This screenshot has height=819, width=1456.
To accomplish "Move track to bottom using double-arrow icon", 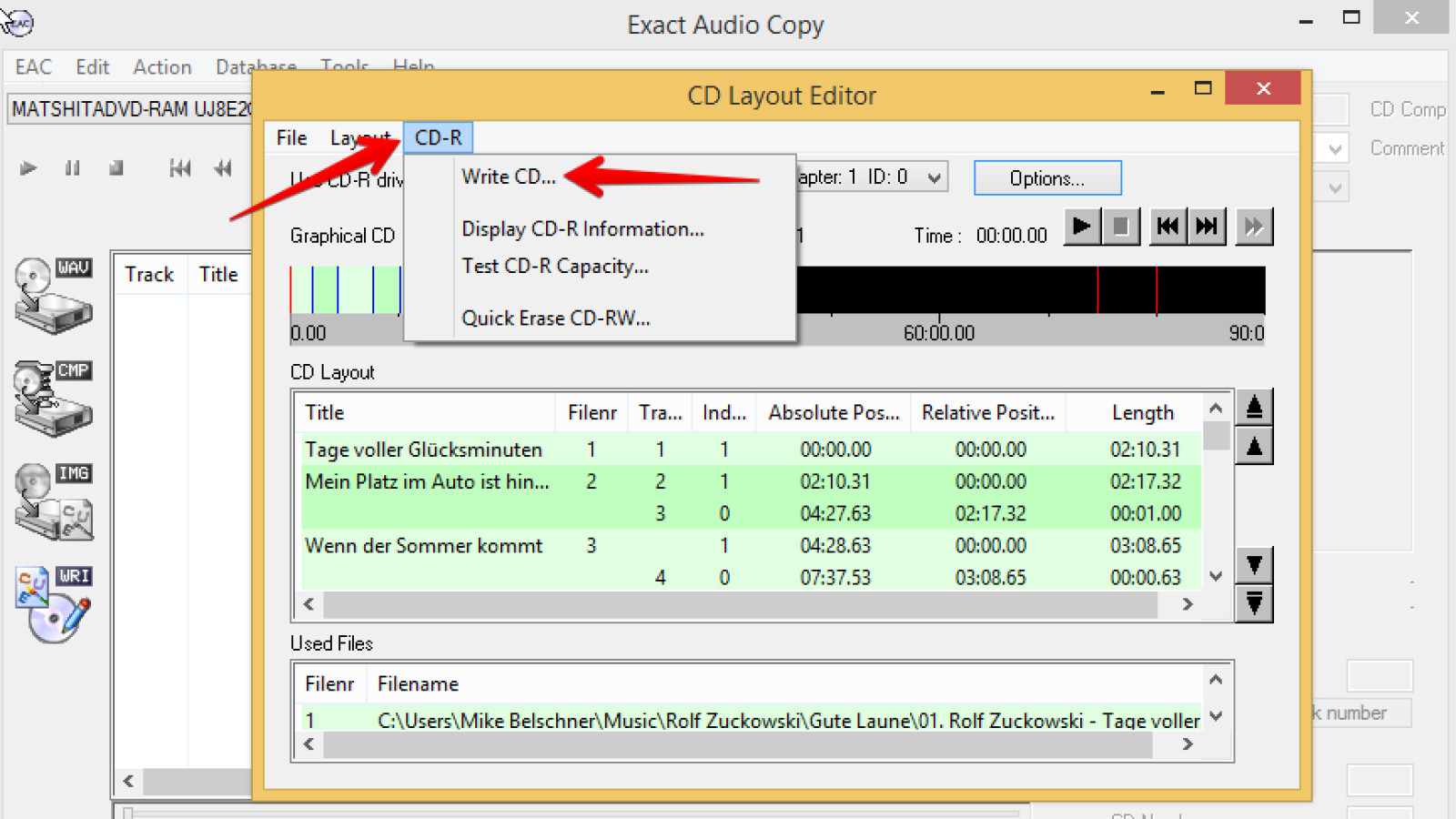I will point(1255,603).
